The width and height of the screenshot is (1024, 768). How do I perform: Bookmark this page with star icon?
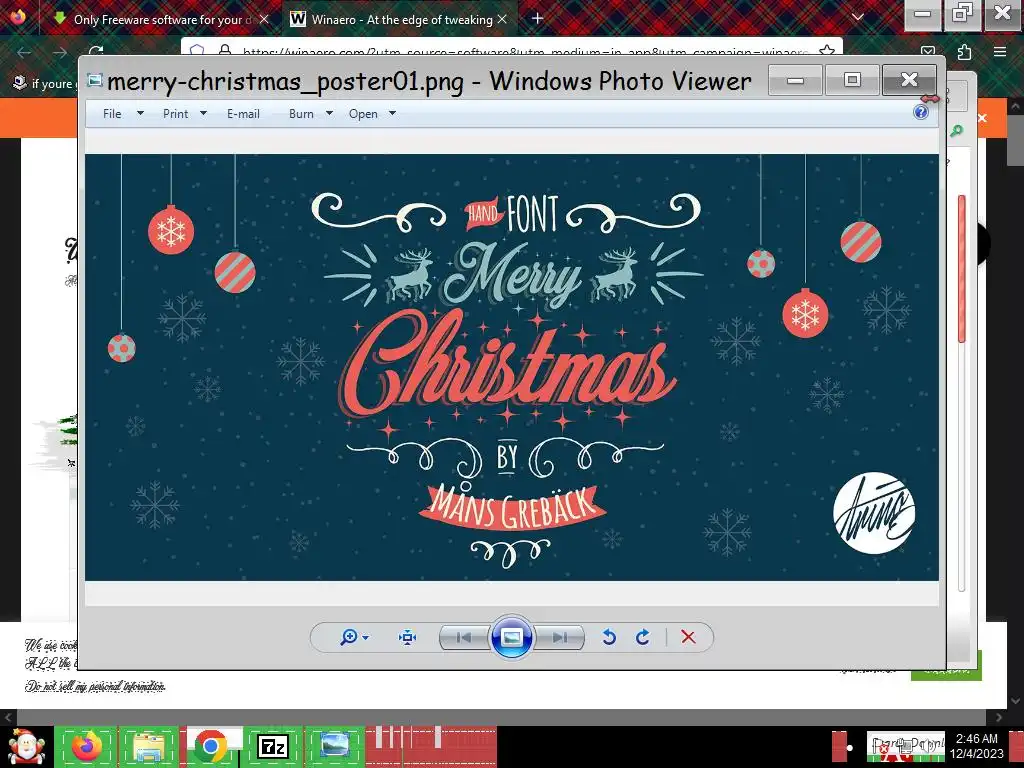[x=827, y=50]
